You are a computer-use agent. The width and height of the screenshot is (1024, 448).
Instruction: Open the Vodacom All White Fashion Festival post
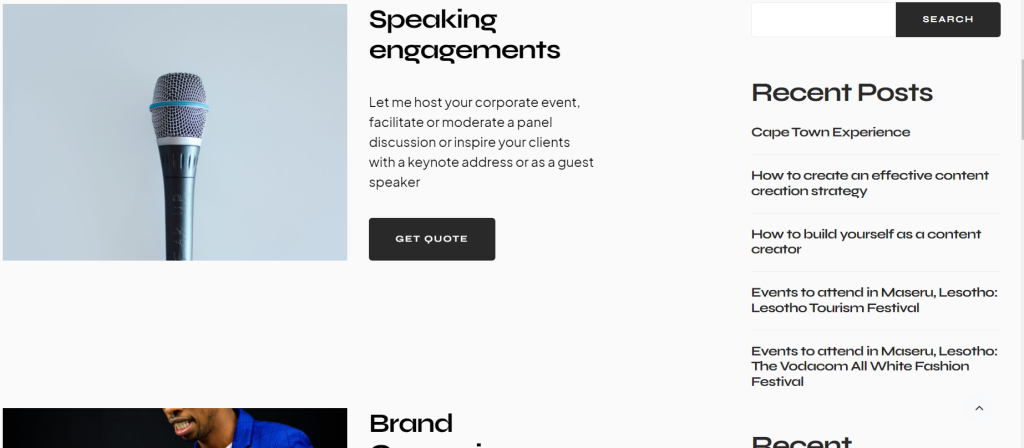(874, 366)
